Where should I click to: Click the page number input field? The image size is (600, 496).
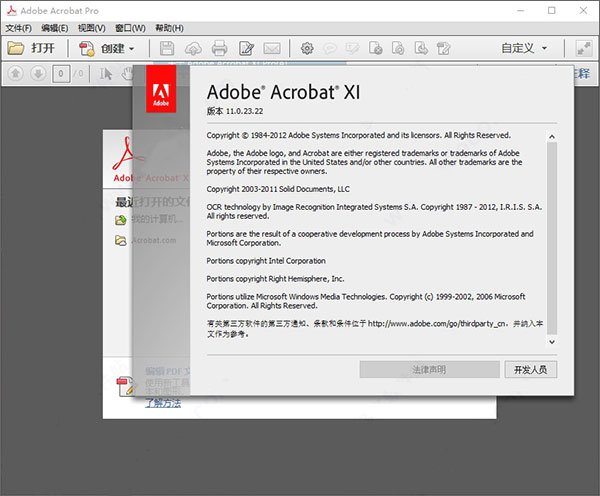click(61, 73)
